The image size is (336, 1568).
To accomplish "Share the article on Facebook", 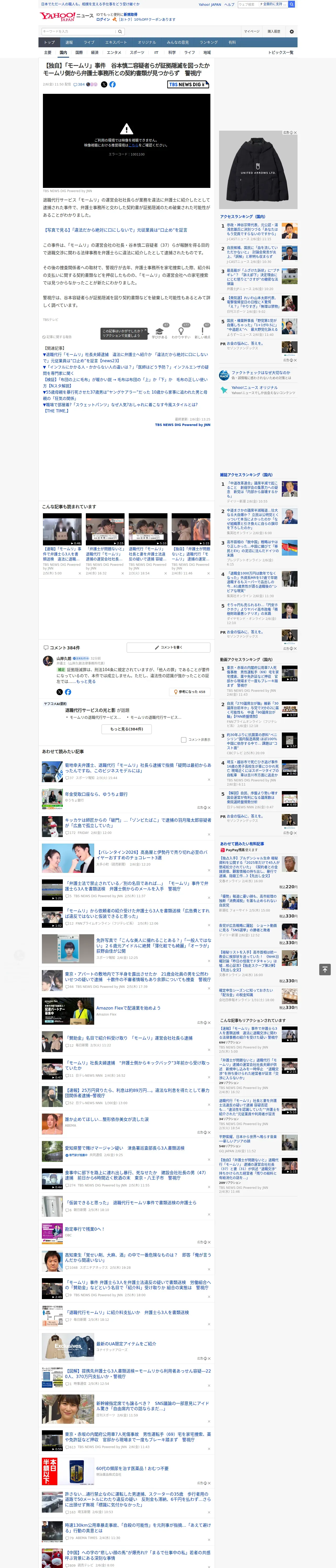I will 112,85.
